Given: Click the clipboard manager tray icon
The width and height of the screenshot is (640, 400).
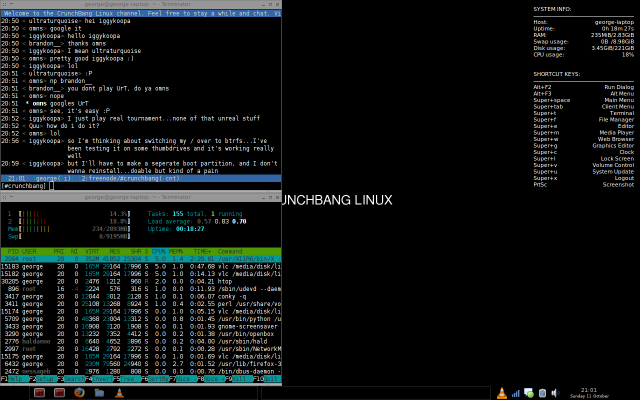Looking at the screenshot, I should pos(542,393).
